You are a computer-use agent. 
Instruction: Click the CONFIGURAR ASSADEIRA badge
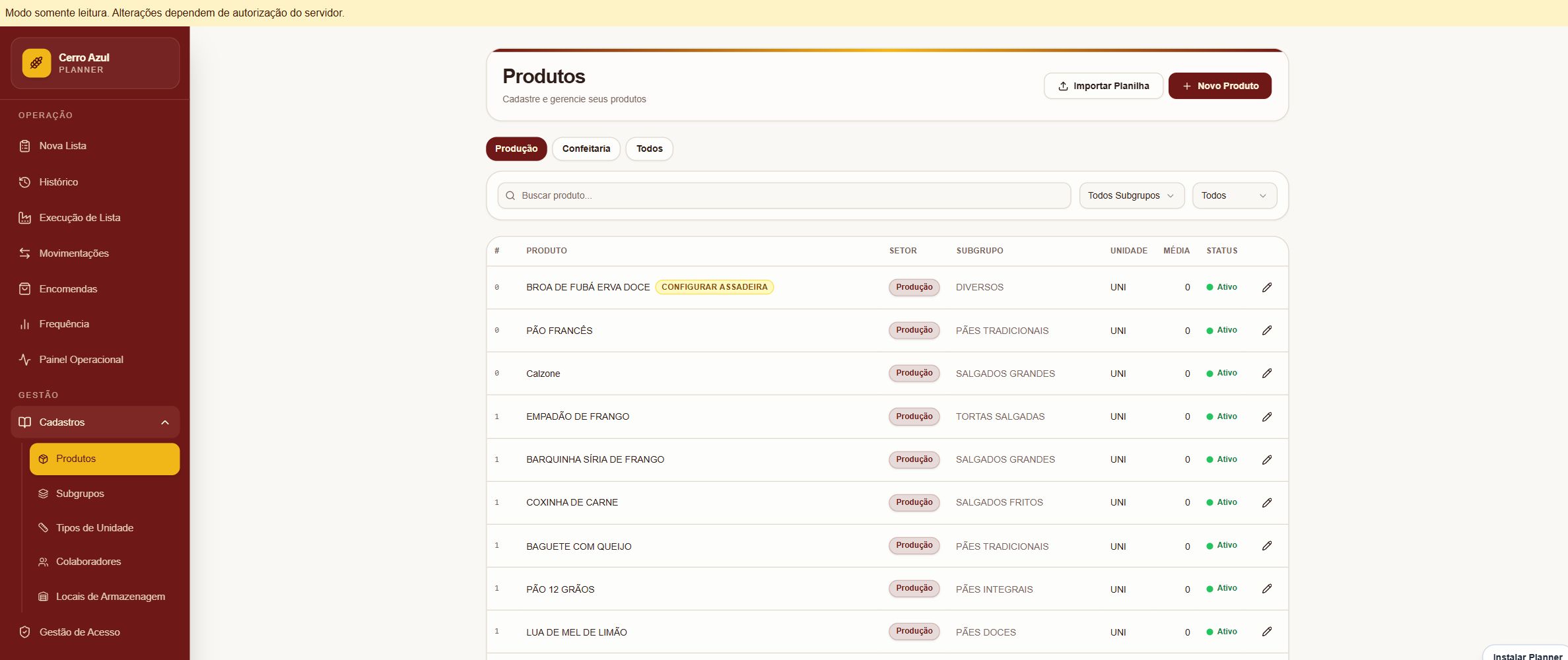[714, 287]
